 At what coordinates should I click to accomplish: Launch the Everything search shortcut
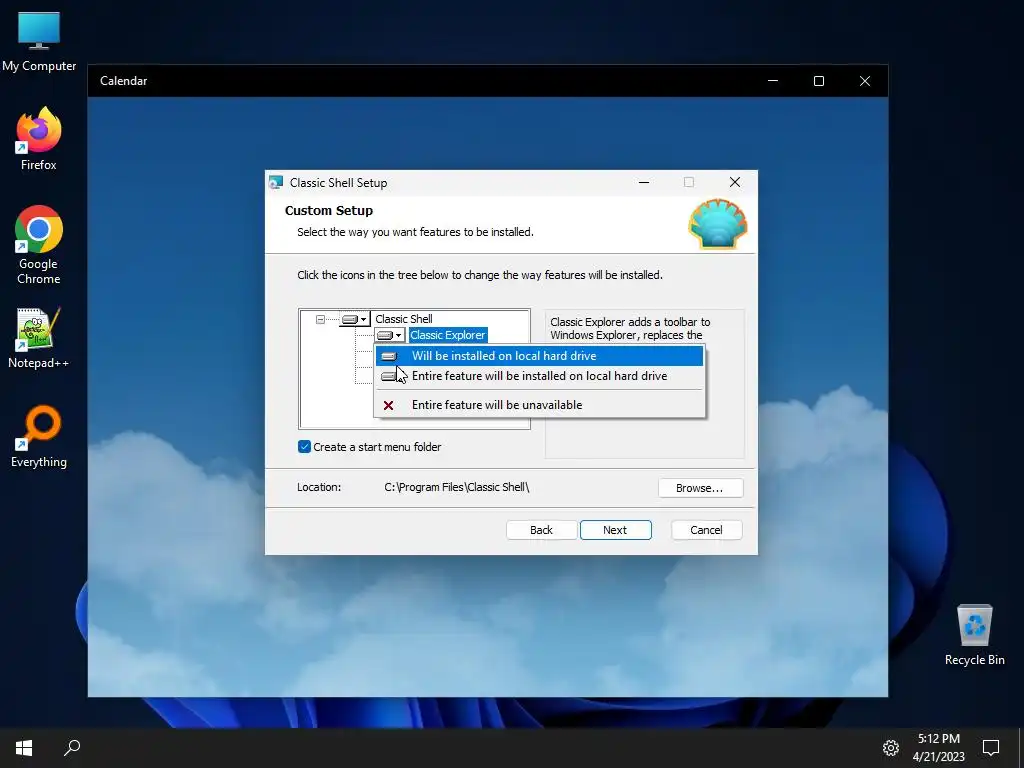[x=39, y=437]
